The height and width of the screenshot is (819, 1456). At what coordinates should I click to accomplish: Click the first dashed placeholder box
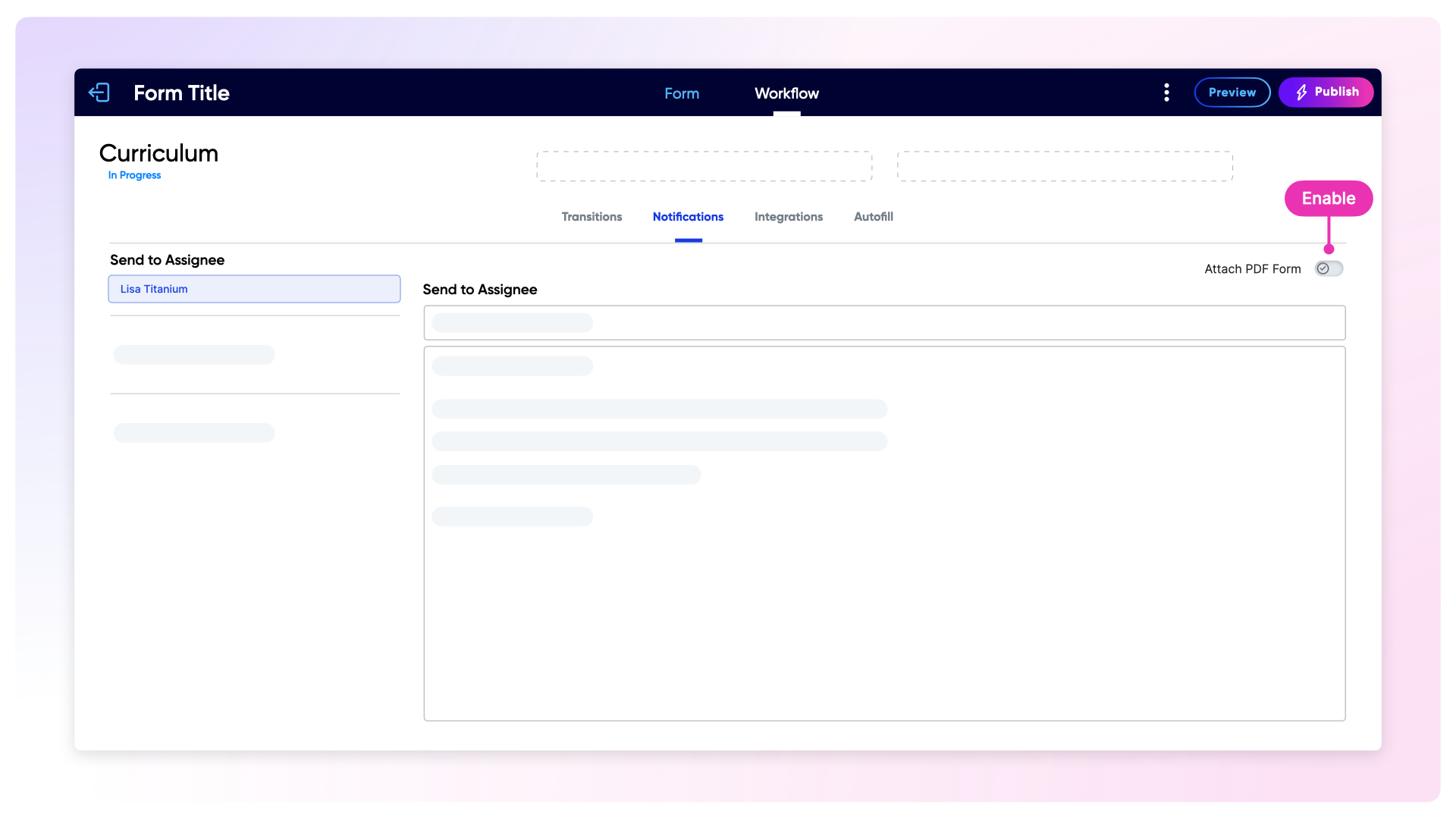tap(704, 166)
